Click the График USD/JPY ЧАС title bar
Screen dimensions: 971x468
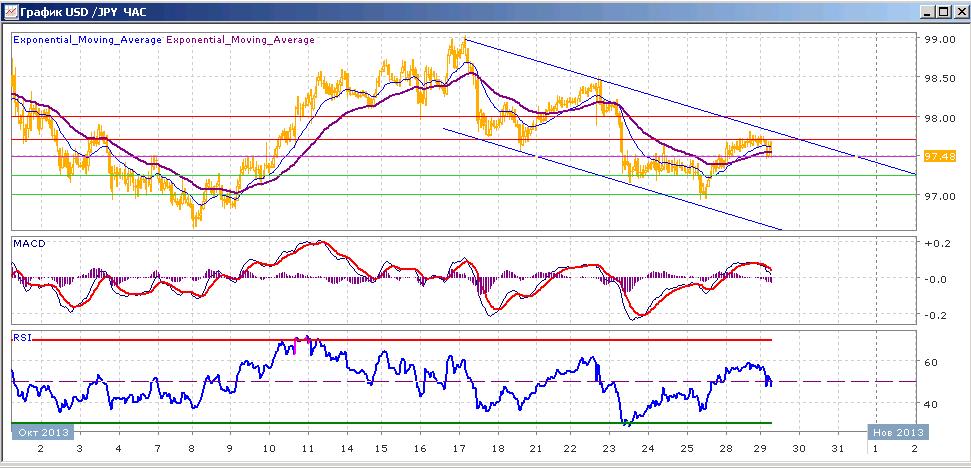coord(458,12)
